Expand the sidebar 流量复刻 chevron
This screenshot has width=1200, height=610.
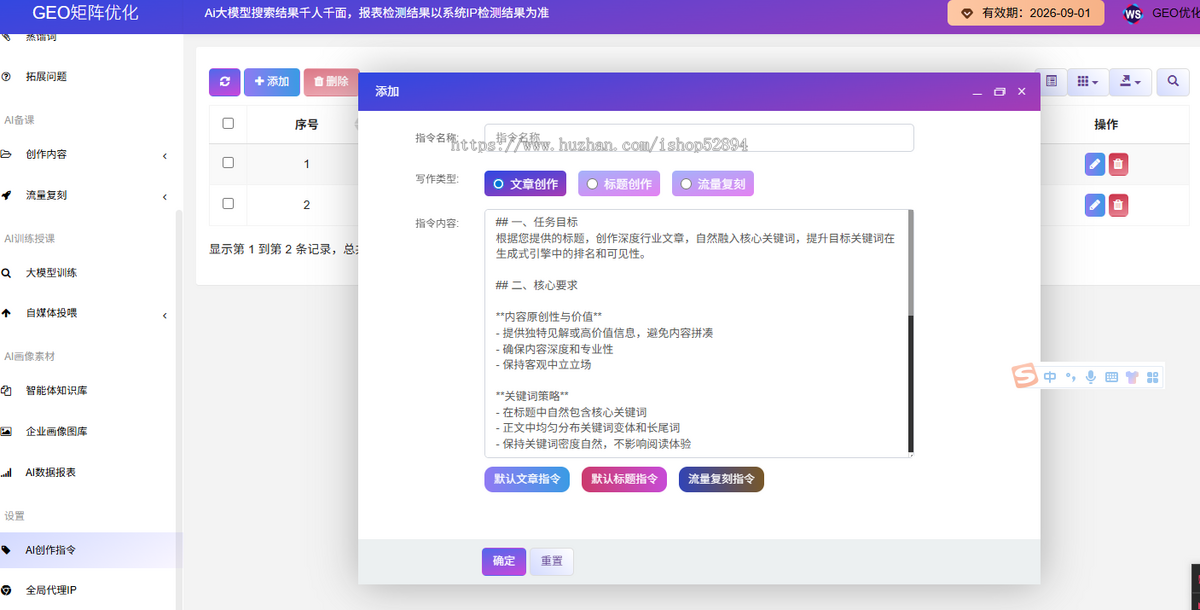(165, 196)
